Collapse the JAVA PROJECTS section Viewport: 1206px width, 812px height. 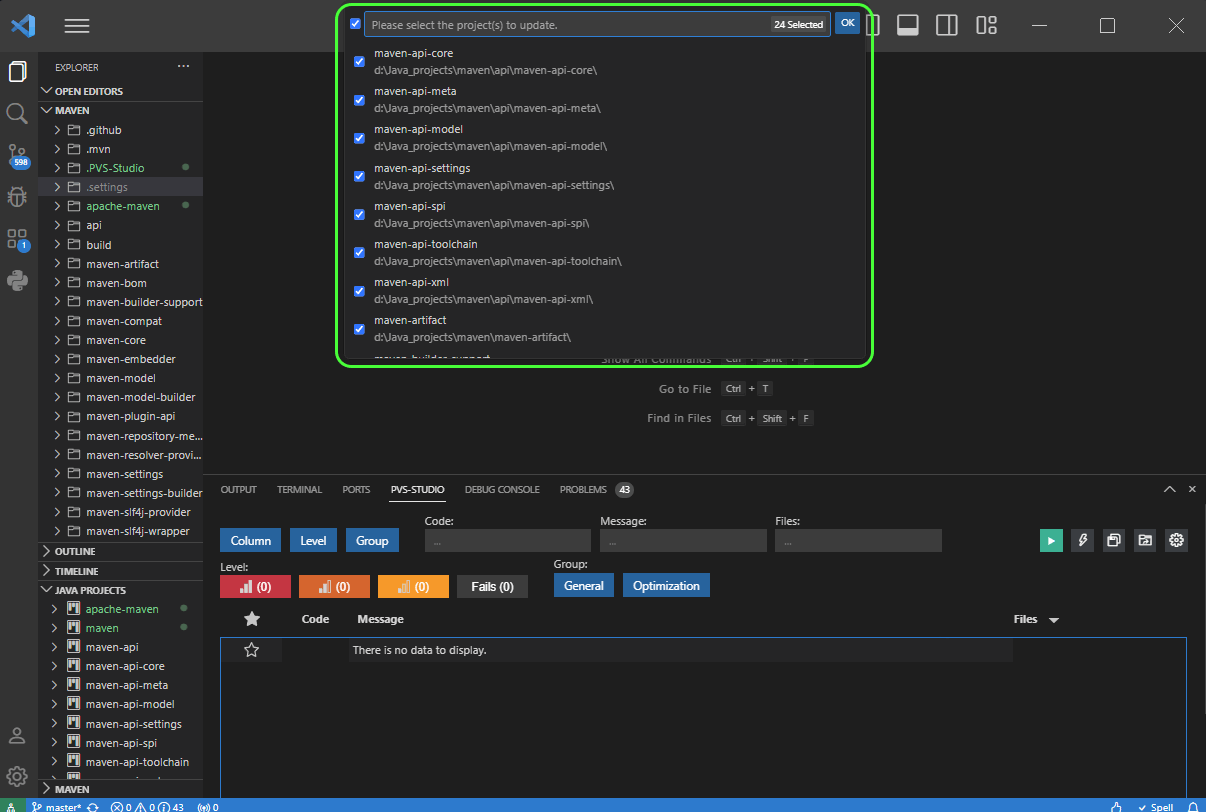coord(46,589)
